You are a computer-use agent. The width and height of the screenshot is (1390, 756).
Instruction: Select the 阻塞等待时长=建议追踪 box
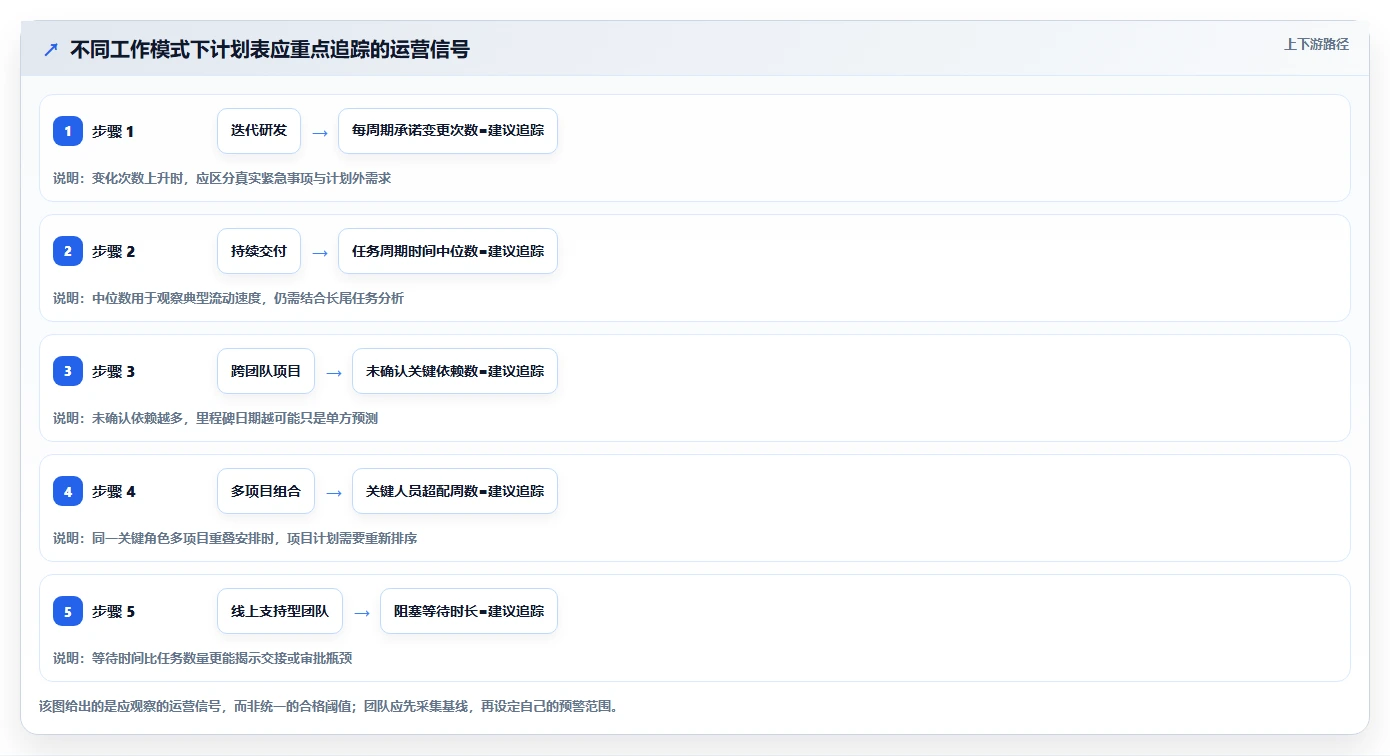coord(469,611)
